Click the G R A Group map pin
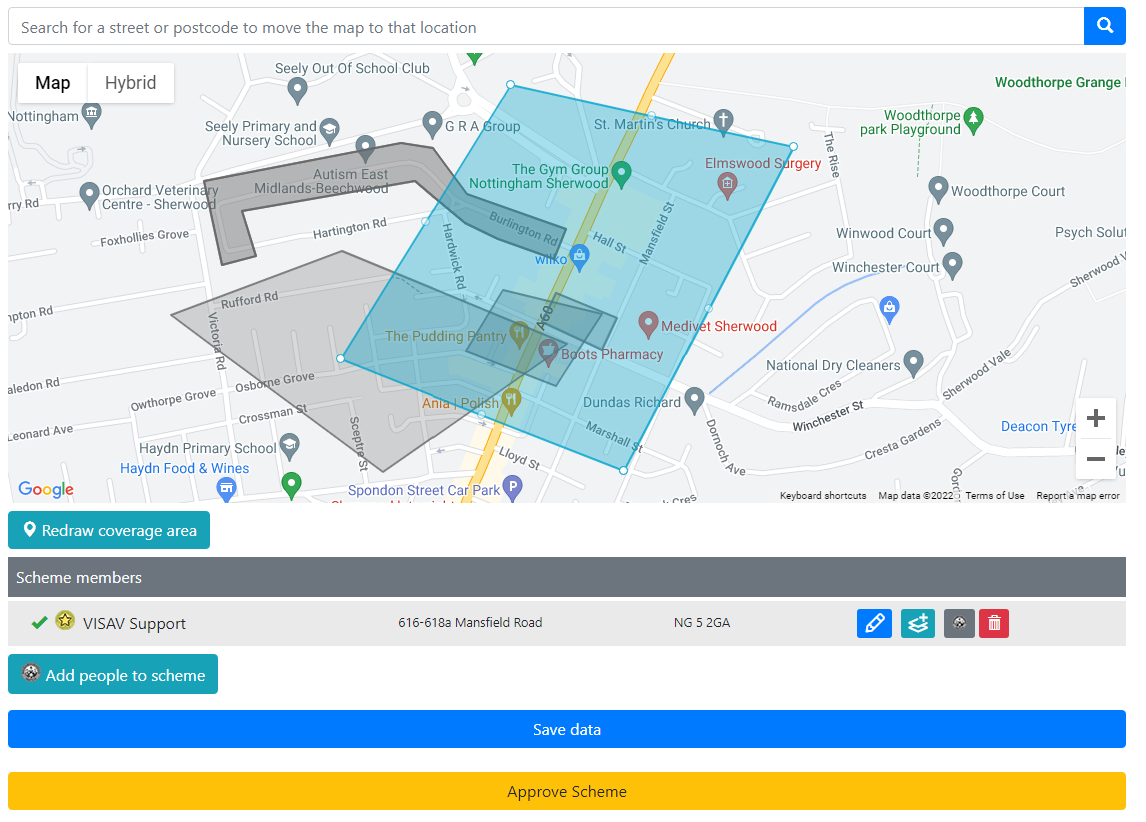The image size is (1146, 822). coord(433,124)
